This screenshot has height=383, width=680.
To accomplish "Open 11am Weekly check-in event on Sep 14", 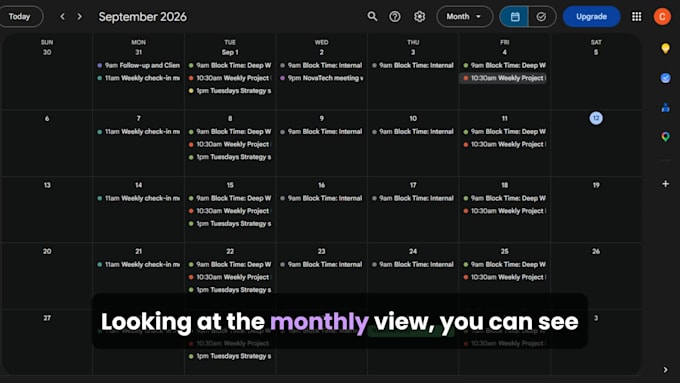I will 138,198.
